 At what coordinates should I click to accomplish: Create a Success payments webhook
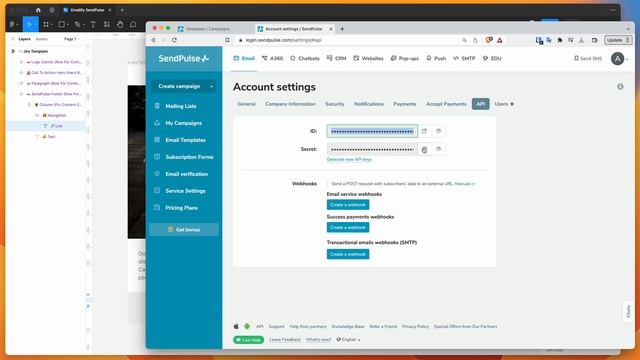[x=348, y=227]
